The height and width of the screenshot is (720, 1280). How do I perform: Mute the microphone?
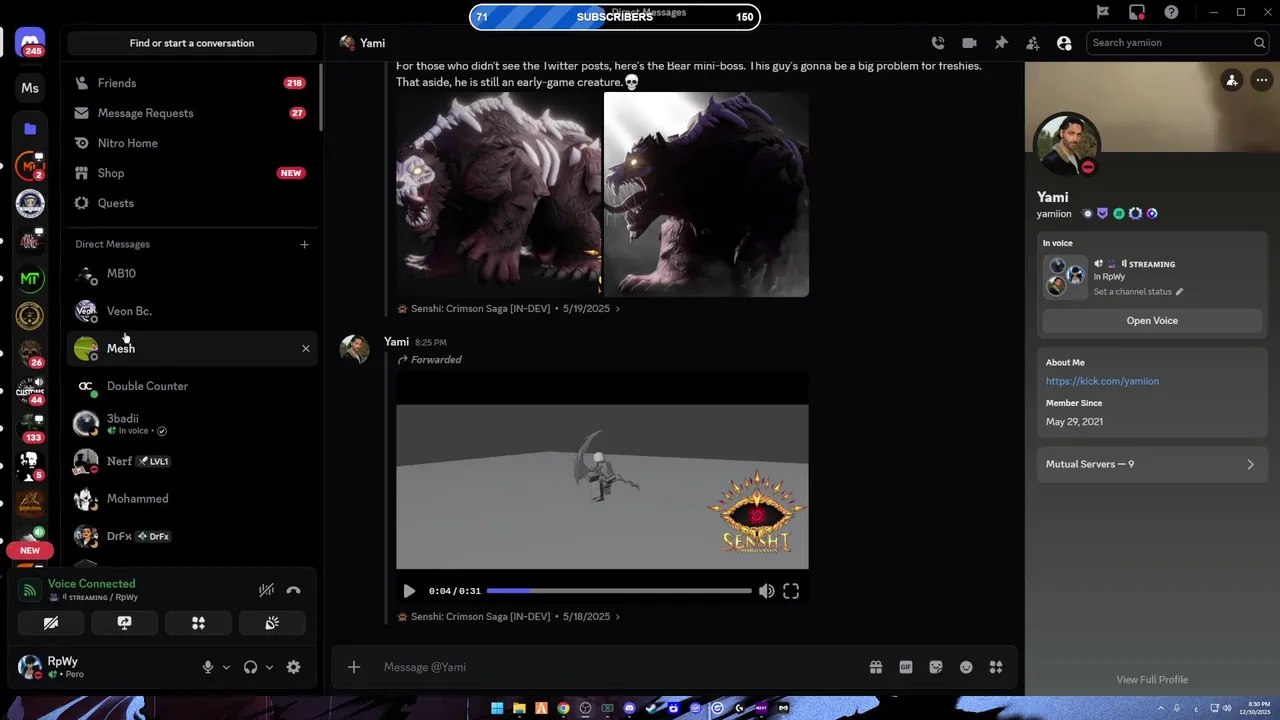pyautogui.click(x=208, y=667)
